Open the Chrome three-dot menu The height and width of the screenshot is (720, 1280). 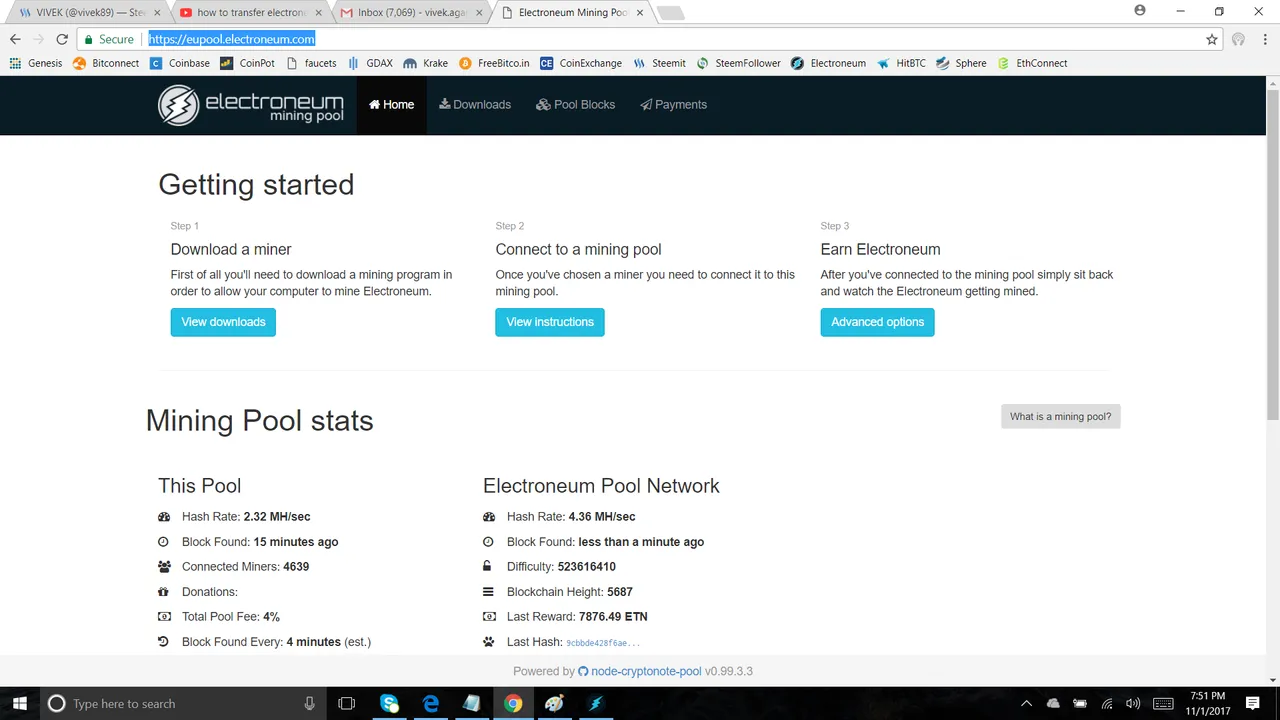click(1264, 39)
